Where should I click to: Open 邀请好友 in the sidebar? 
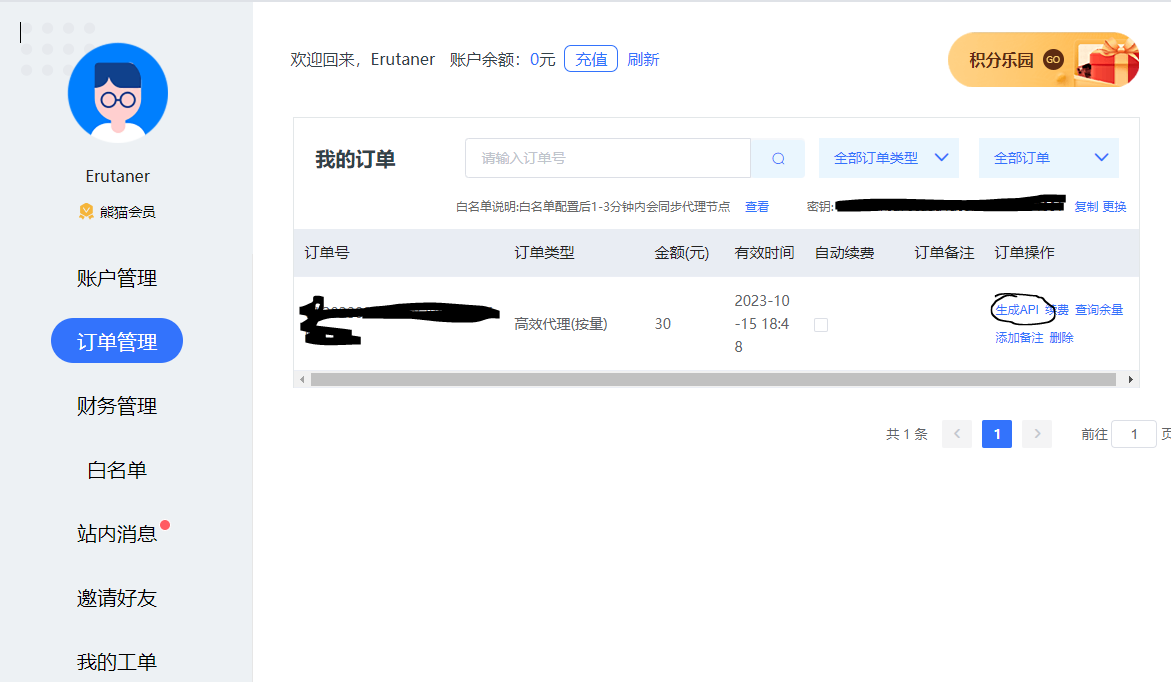click(117, 598)
